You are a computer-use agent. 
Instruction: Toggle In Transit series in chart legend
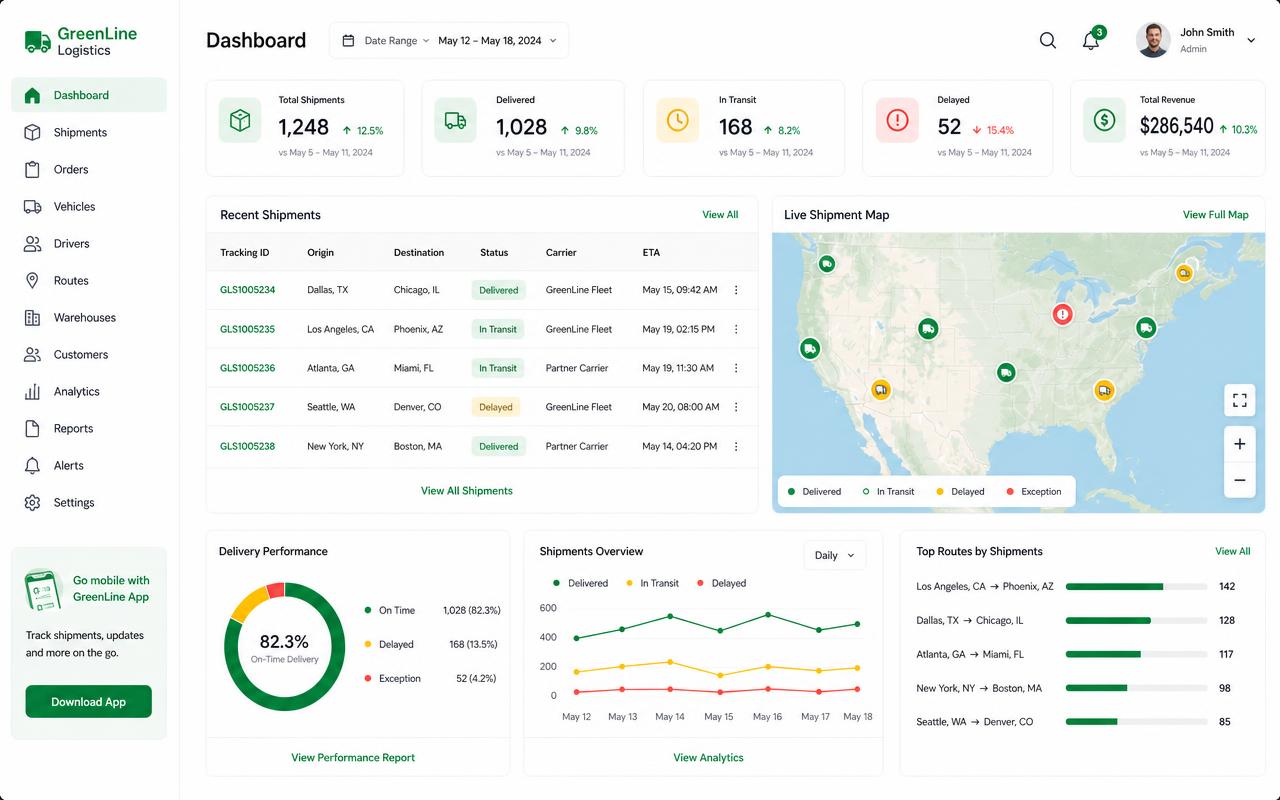point(652,583)
